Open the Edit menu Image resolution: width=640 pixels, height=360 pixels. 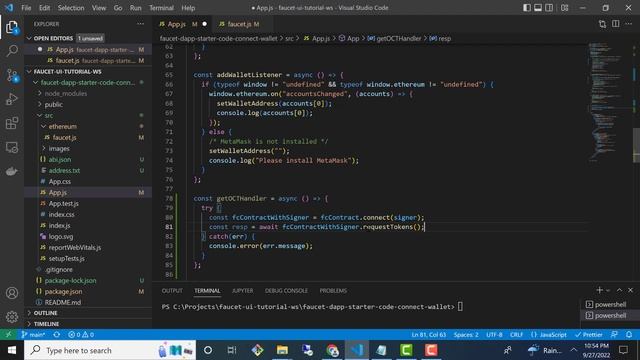(x=44, y=8)
